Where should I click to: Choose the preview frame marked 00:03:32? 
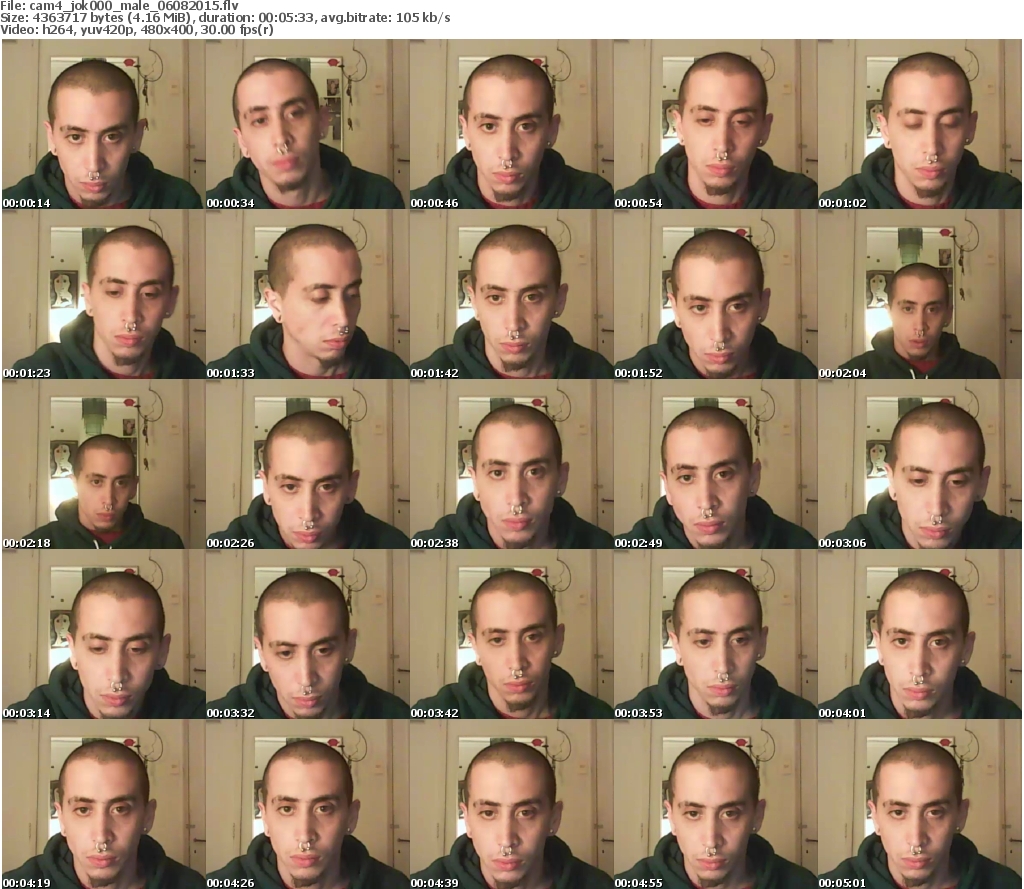click(x=307, y=634)
